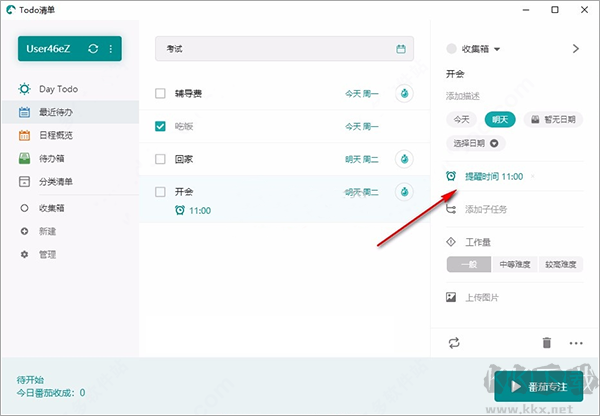Delete the task with the trash icon
Viewport: 600px width, 416px height.
[x=547, y=343]
